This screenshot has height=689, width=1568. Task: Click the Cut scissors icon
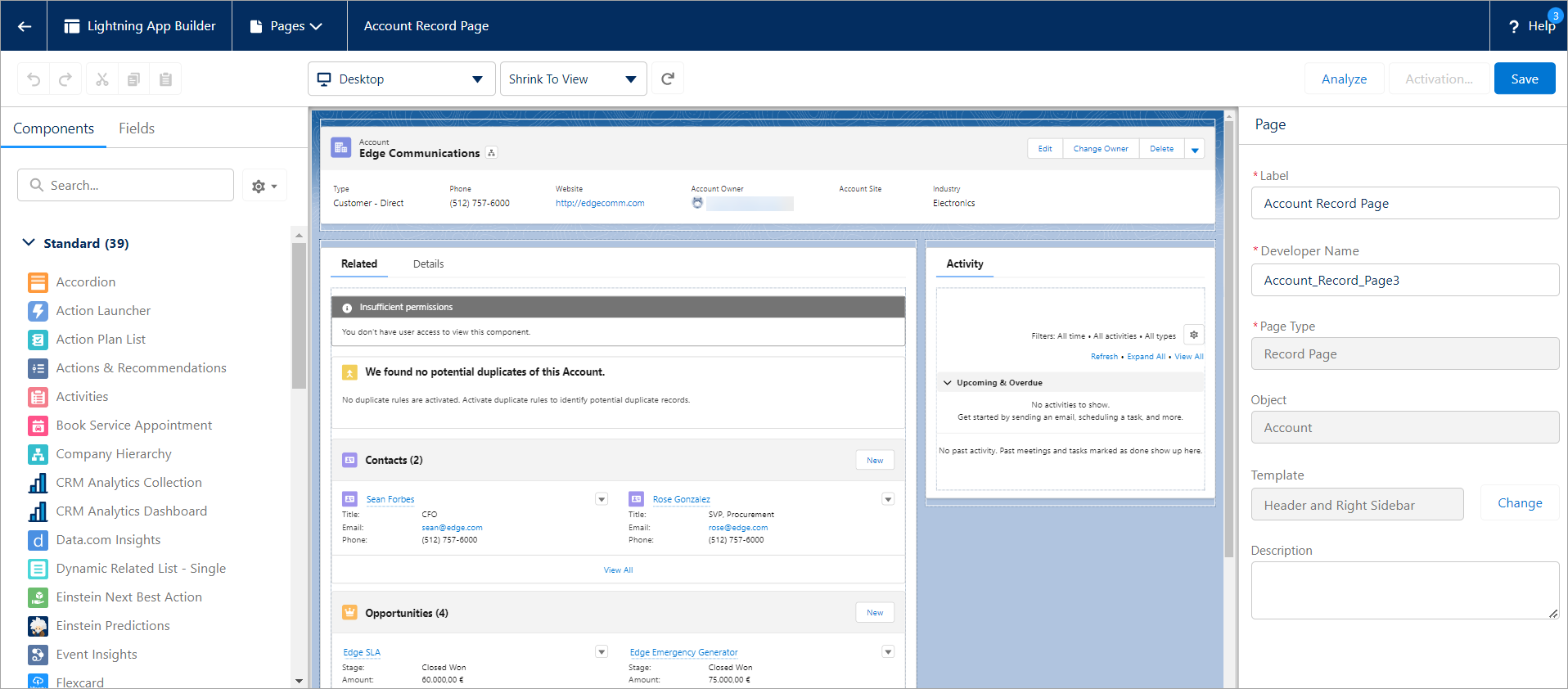[102, 79]
